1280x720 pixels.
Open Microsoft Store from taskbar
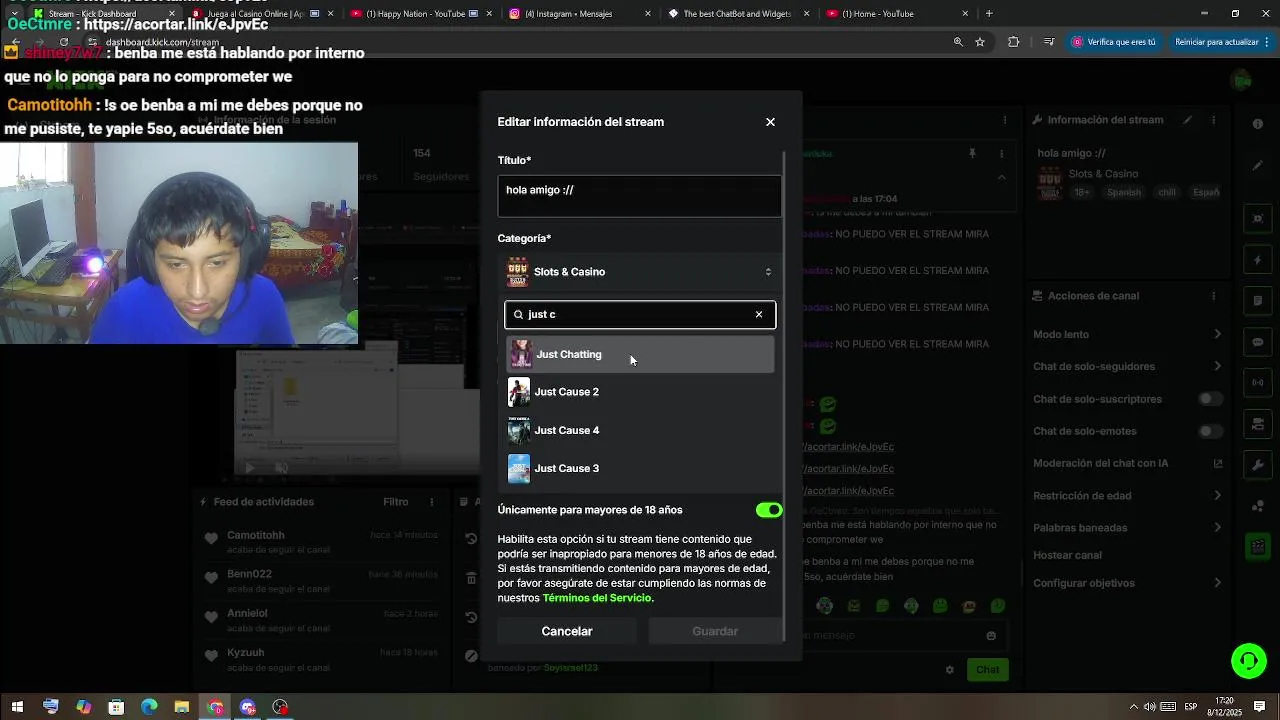click(x=116, y=707)
